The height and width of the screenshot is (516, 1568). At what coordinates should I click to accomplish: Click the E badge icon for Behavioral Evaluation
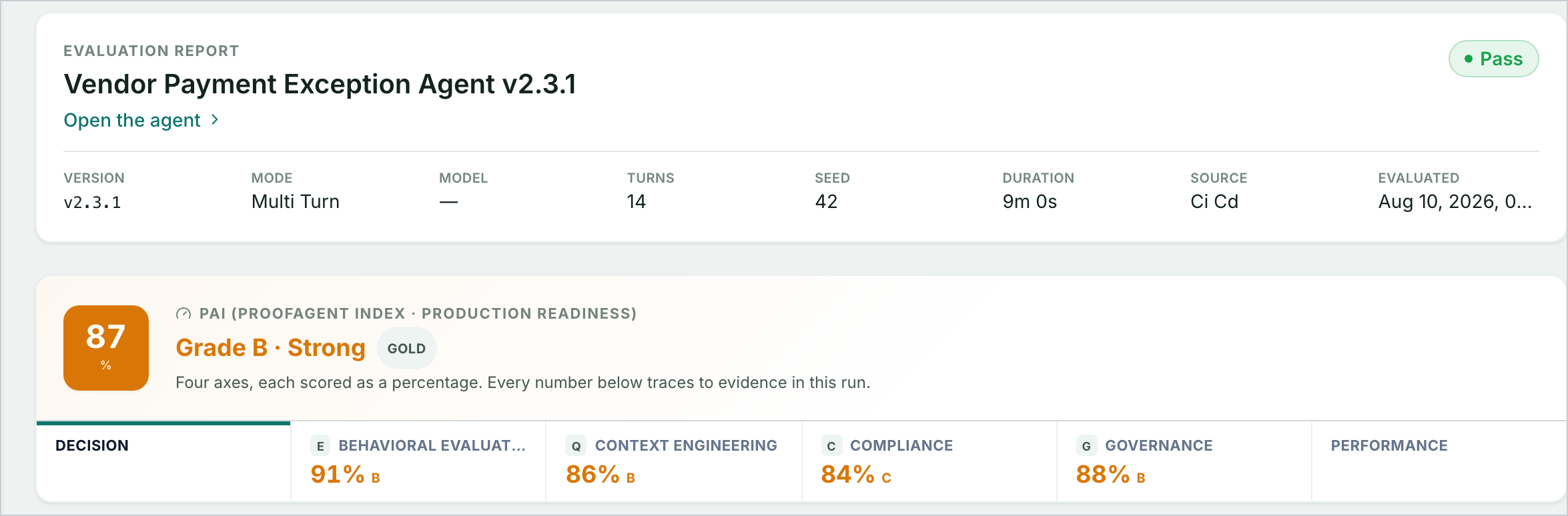pos(320,446)
